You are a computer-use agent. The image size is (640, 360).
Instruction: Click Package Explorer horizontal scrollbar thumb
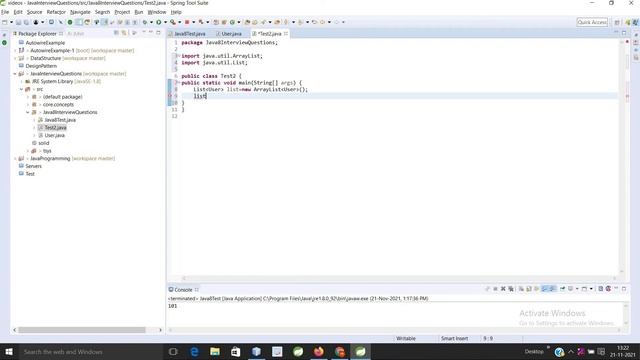(x=82, y=330)
